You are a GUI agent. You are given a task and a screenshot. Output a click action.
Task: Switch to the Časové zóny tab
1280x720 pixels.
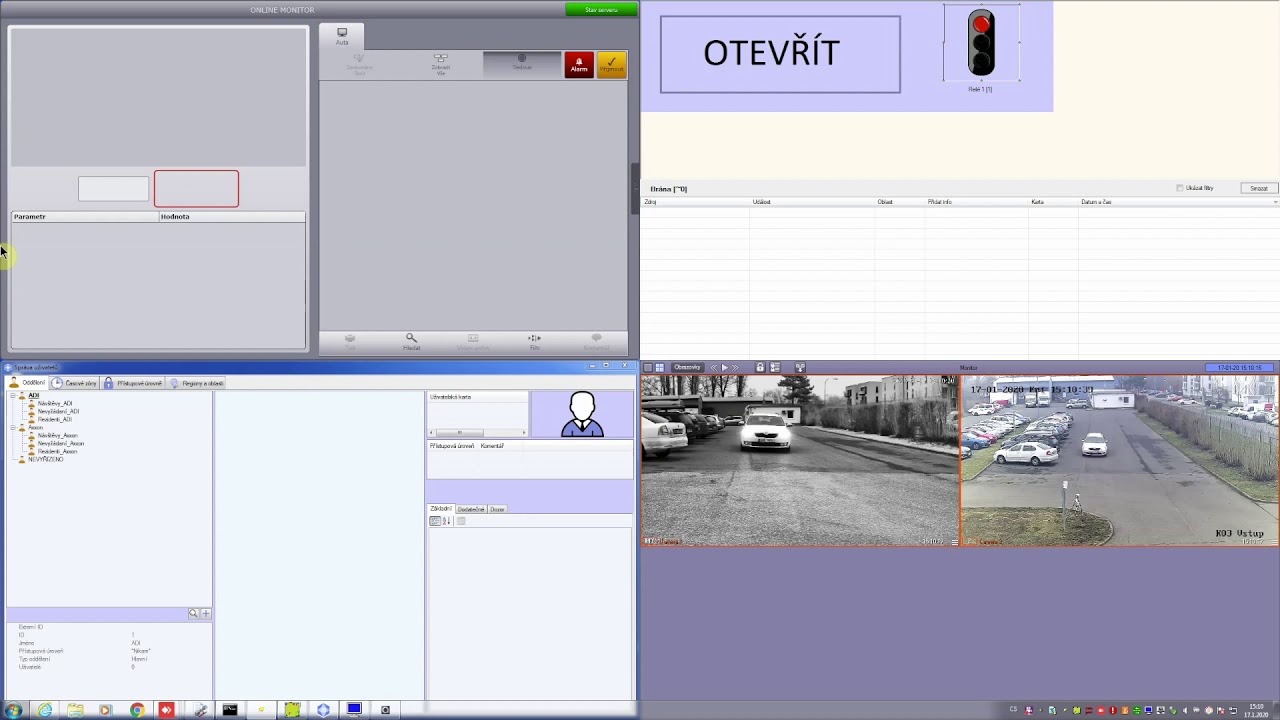(x=75, y=383)
